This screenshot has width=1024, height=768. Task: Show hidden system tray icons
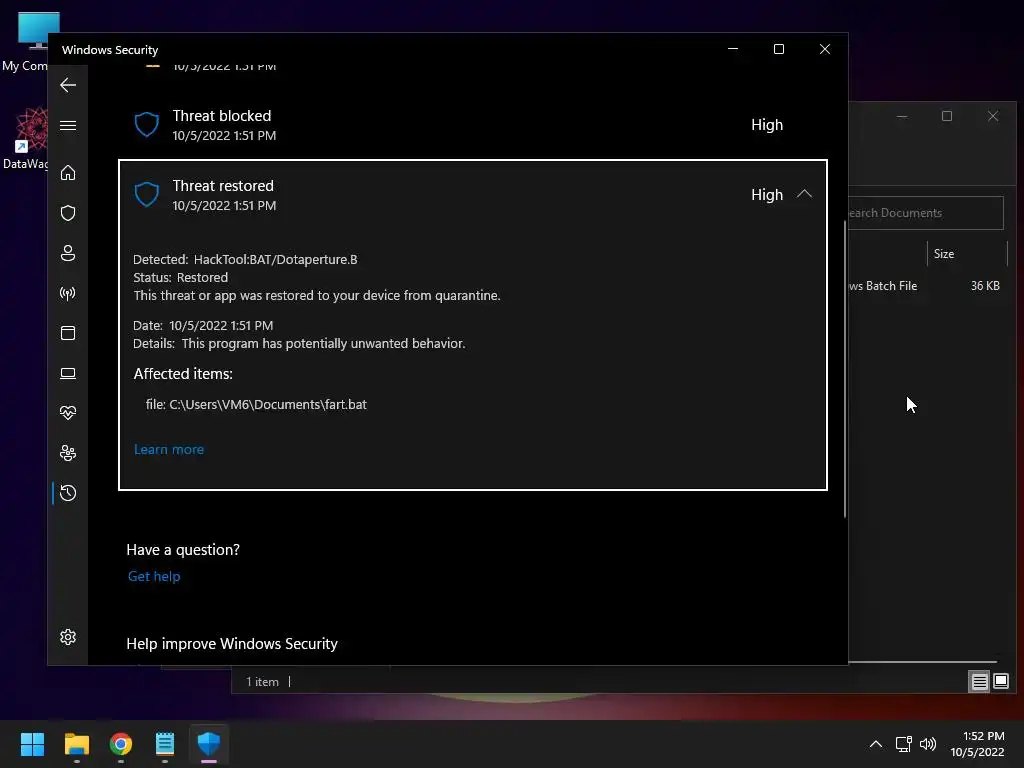coord(876,744)
